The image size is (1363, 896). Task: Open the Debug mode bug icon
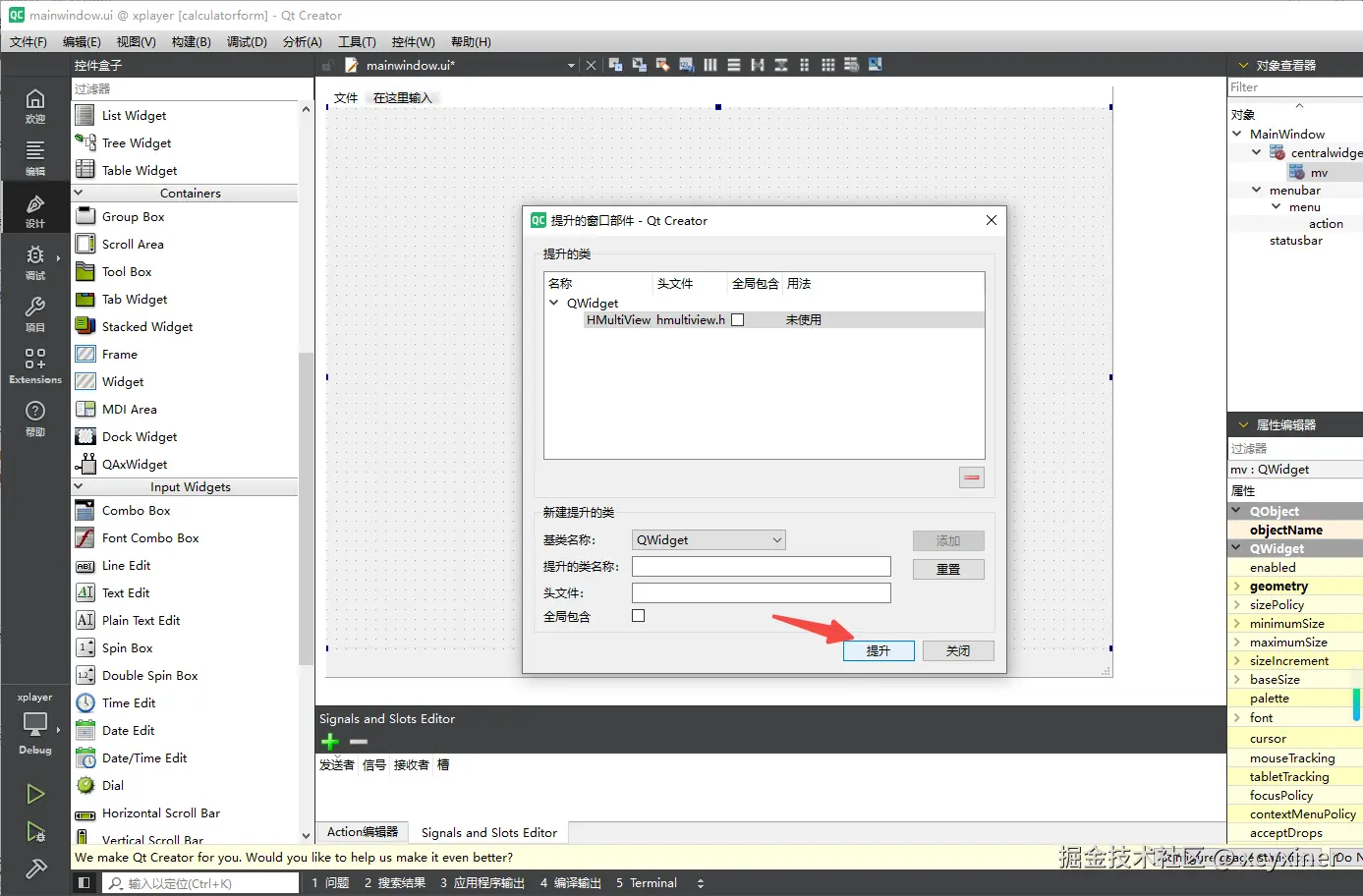coord(35,261)
